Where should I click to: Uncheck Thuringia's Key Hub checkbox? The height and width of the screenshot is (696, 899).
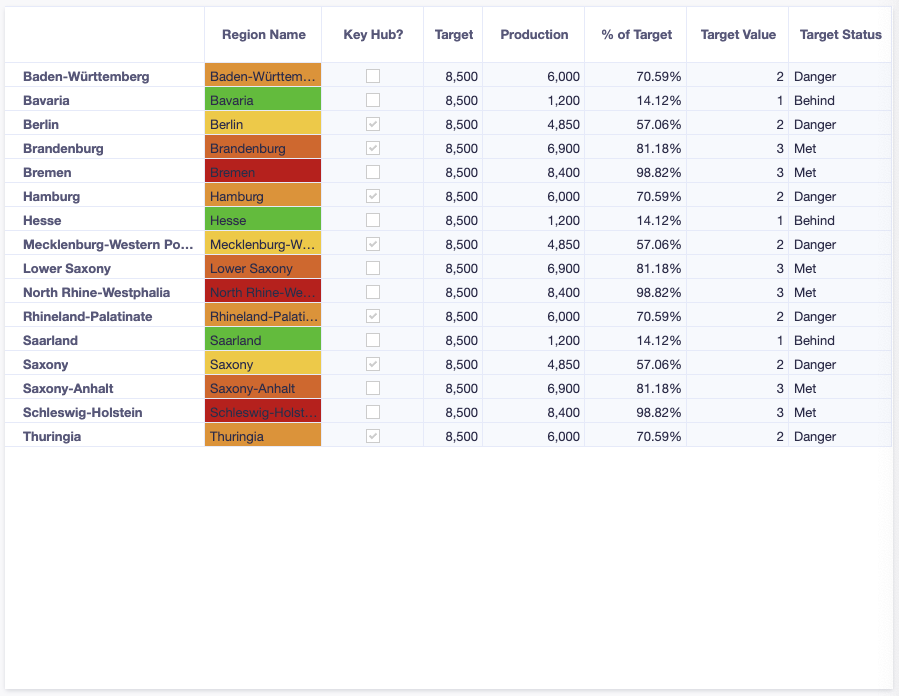point(373,436)
